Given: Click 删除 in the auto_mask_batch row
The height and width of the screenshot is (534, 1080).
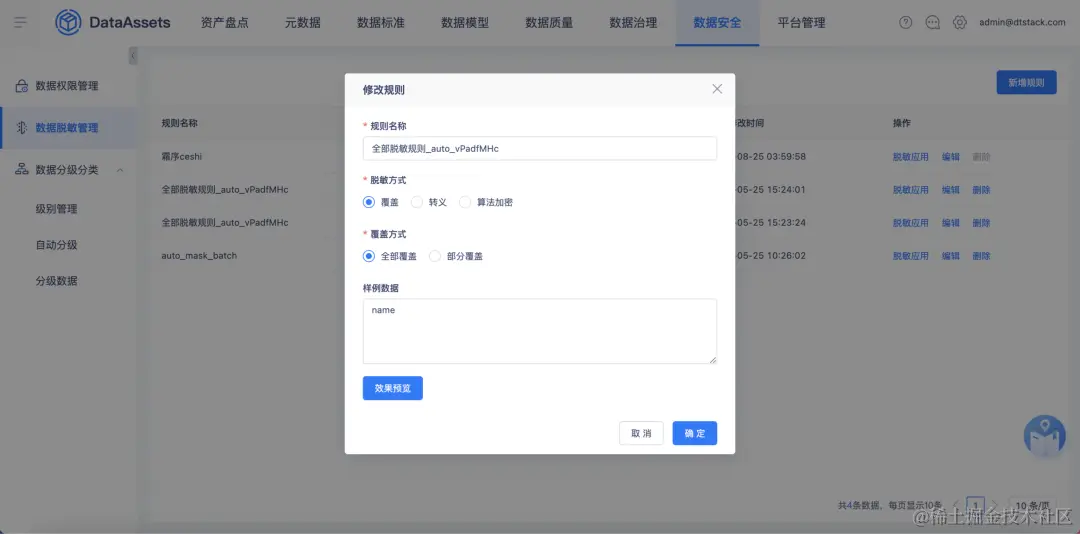Looking at the screenshot, I should [x=982, y=256].
